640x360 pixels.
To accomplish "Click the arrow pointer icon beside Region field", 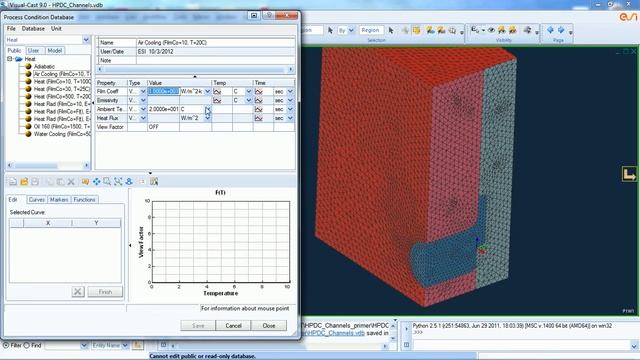I will [x=391, y=30].
